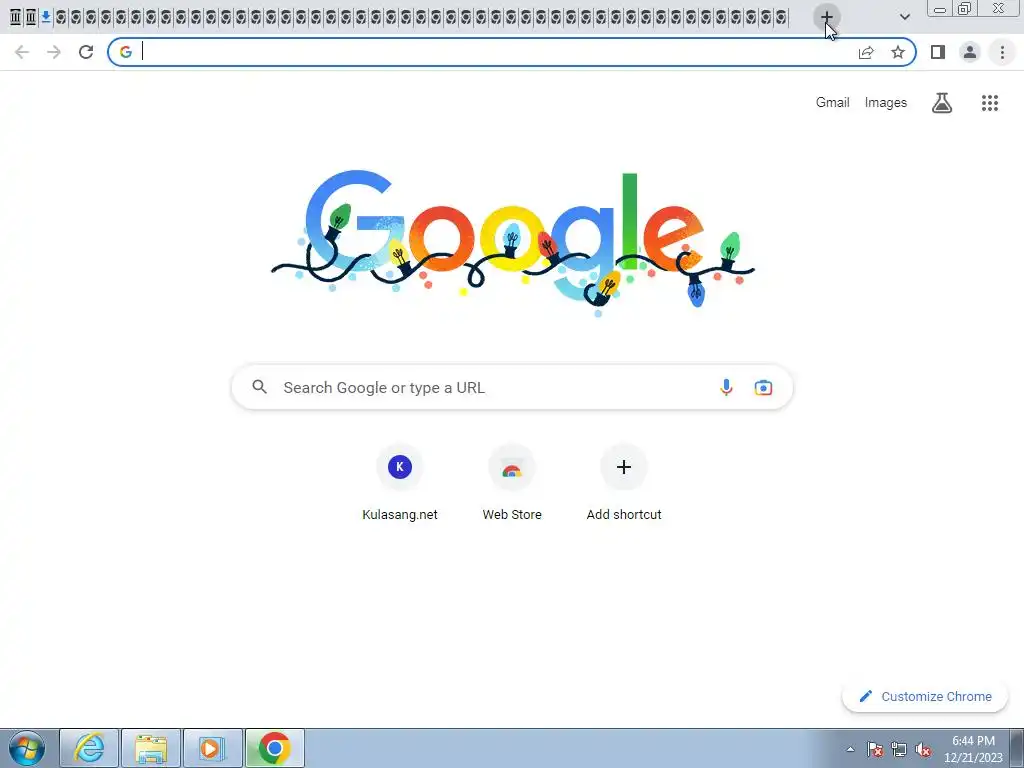Click the Google icon in the address bar

tap(126, 52)
